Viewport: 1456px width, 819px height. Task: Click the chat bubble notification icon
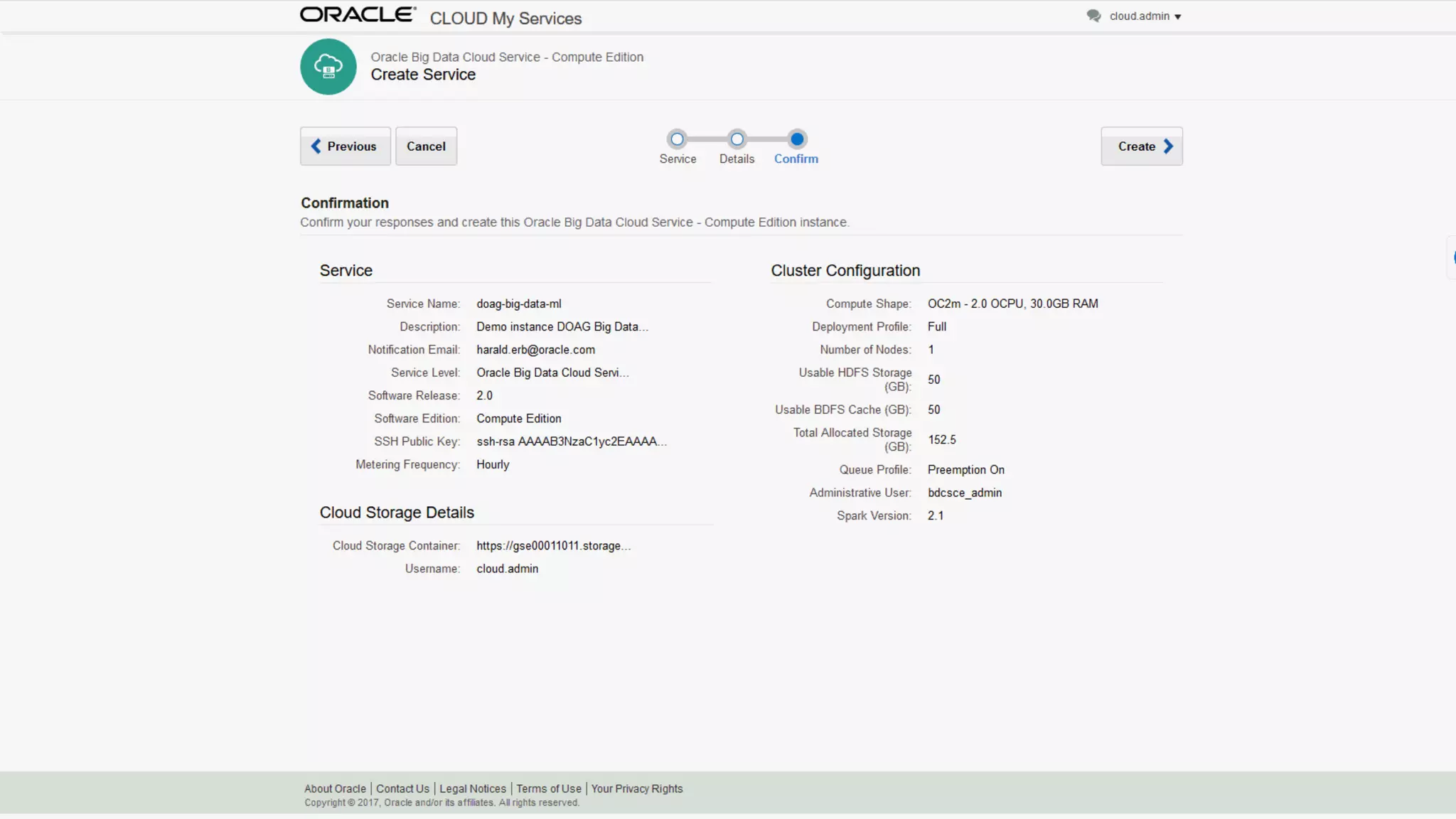[x=1093, y=16]
